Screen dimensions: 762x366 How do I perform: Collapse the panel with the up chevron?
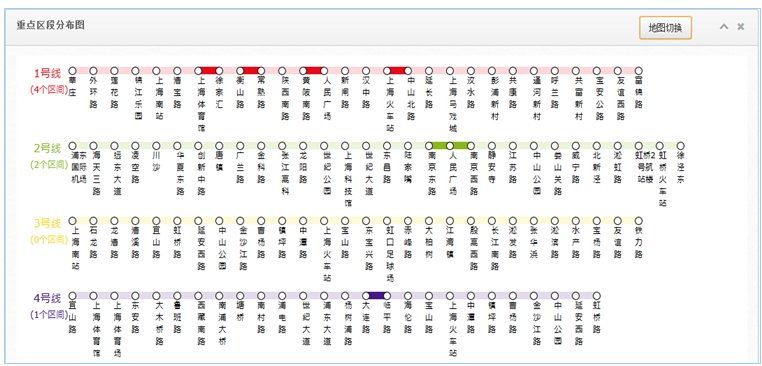click(724, 27)
